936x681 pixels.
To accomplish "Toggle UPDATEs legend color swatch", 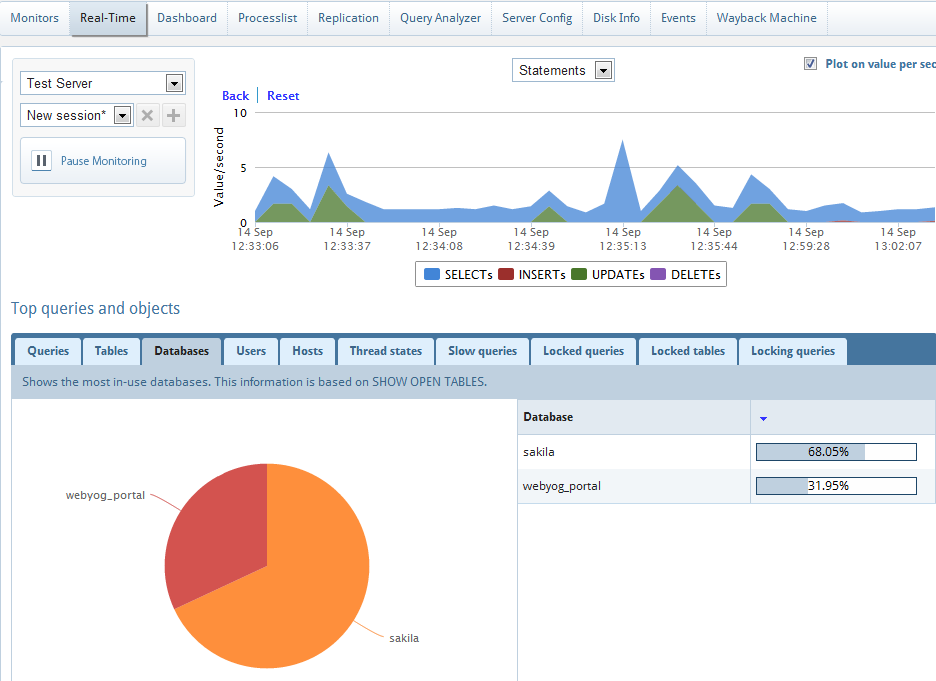I will 579,275.
